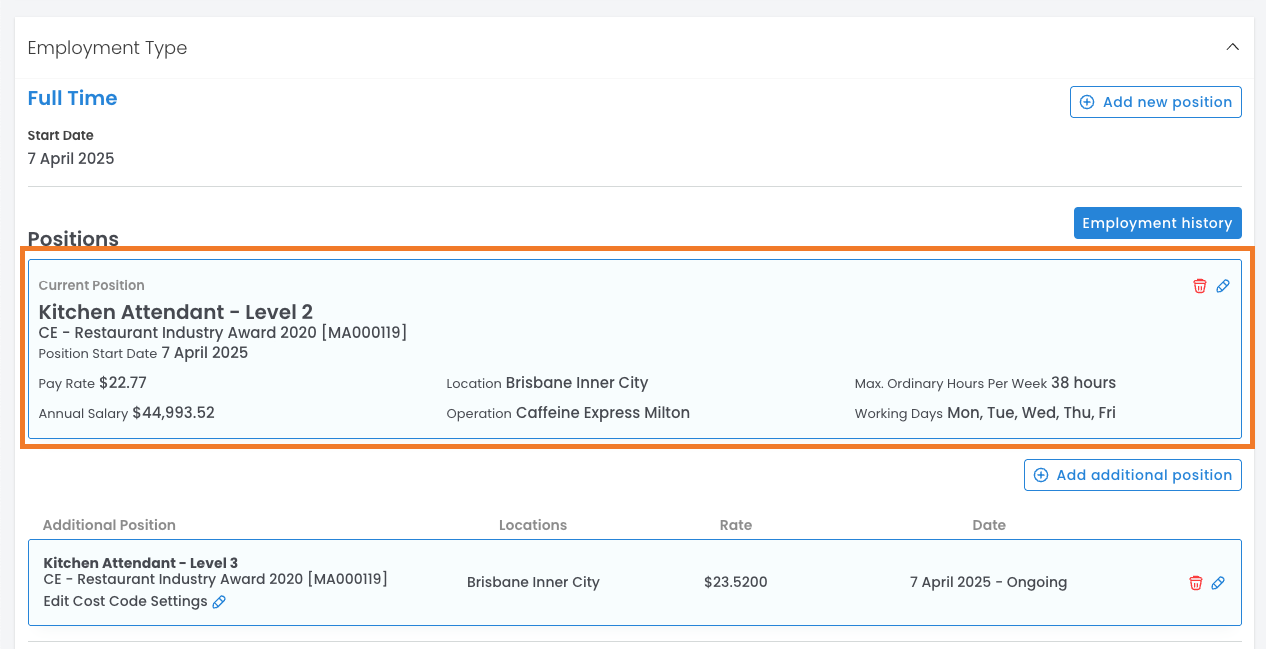
Task: Click the Additional Position column header
Action: coord(109,525)
